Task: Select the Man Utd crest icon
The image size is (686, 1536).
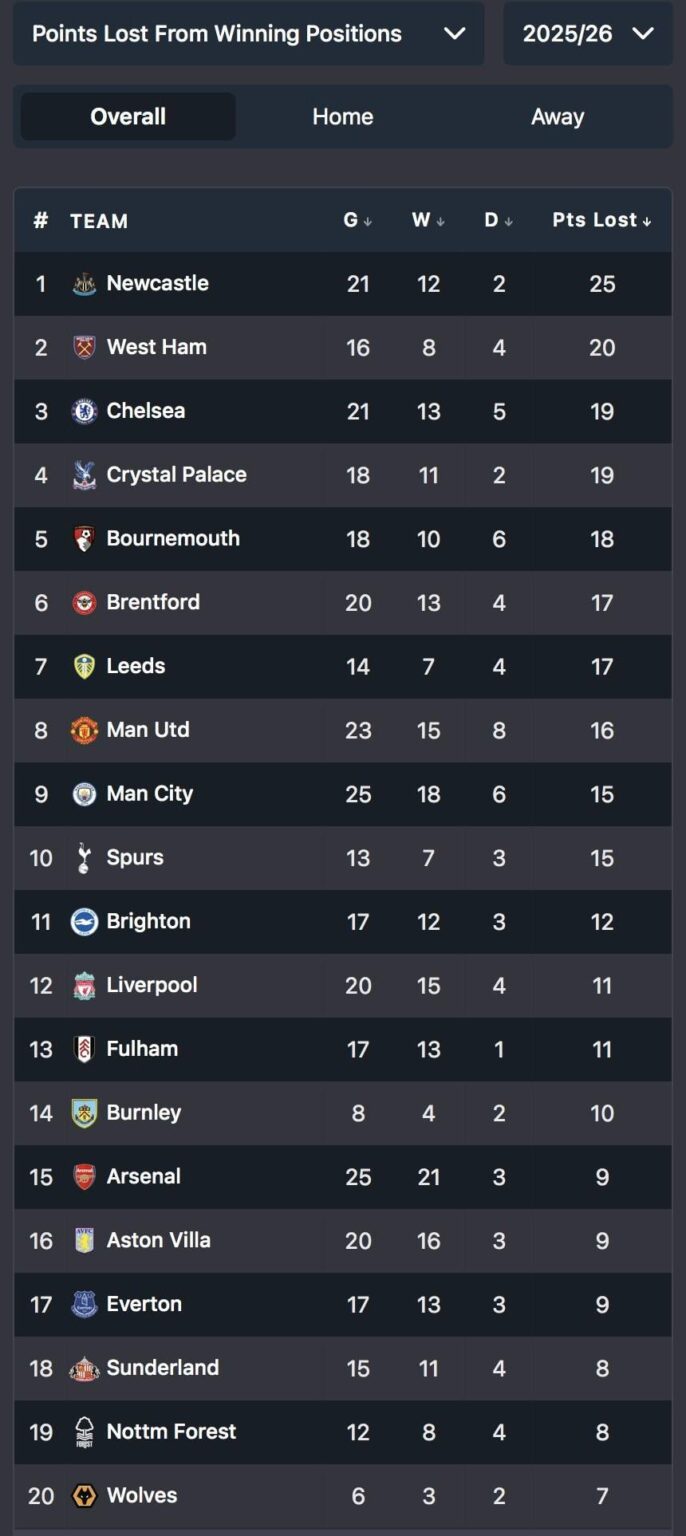Action: pos(86,730)
